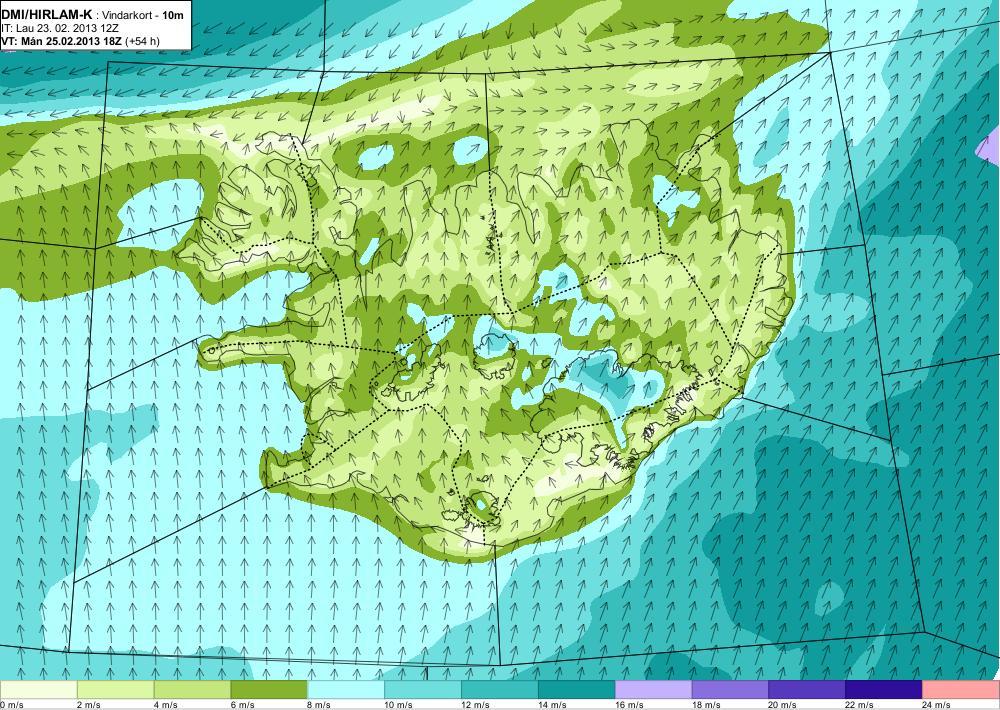Click the "(+54 h)" forecast offset text
The height and width of the screenshot is (710, 1000).
143,41
